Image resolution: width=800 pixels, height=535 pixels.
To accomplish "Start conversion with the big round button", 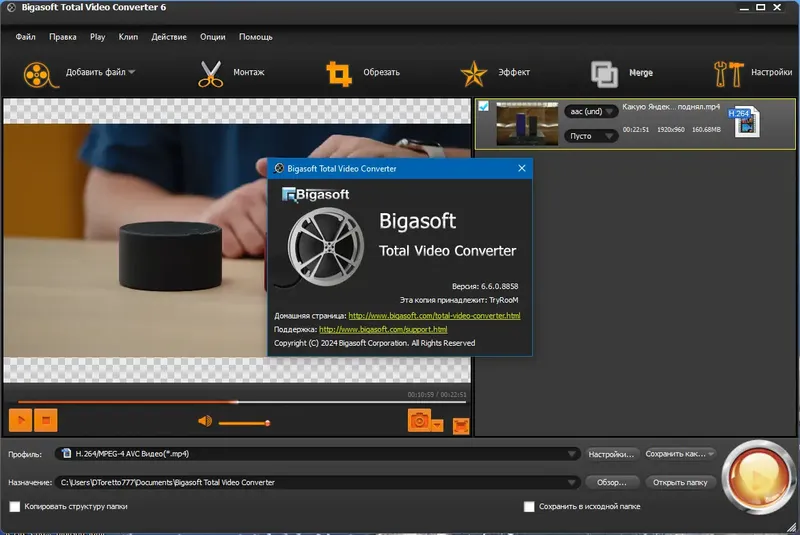I will click(758, 477).
